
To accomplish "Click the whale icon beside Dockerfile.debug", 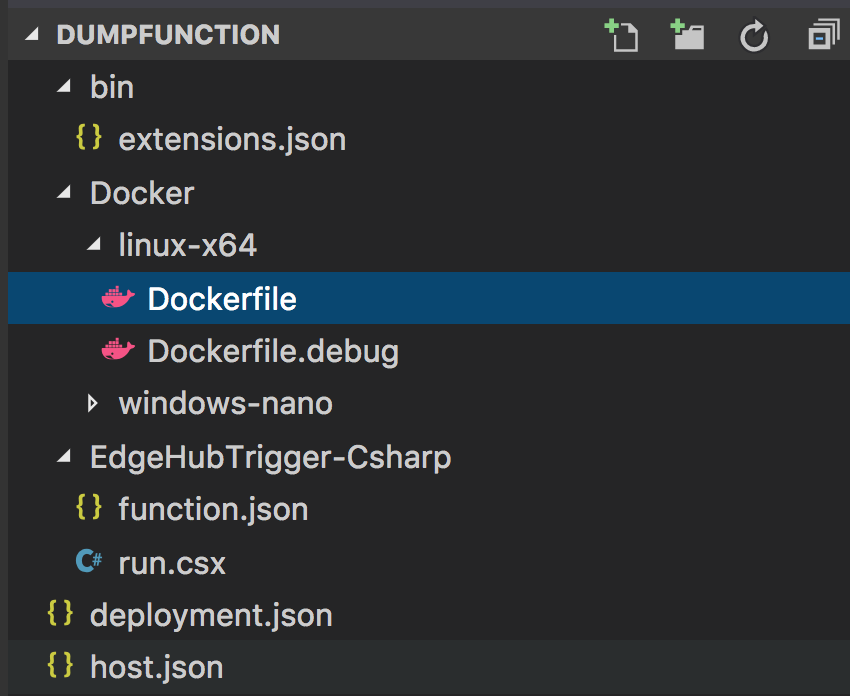I will [118, 350].
